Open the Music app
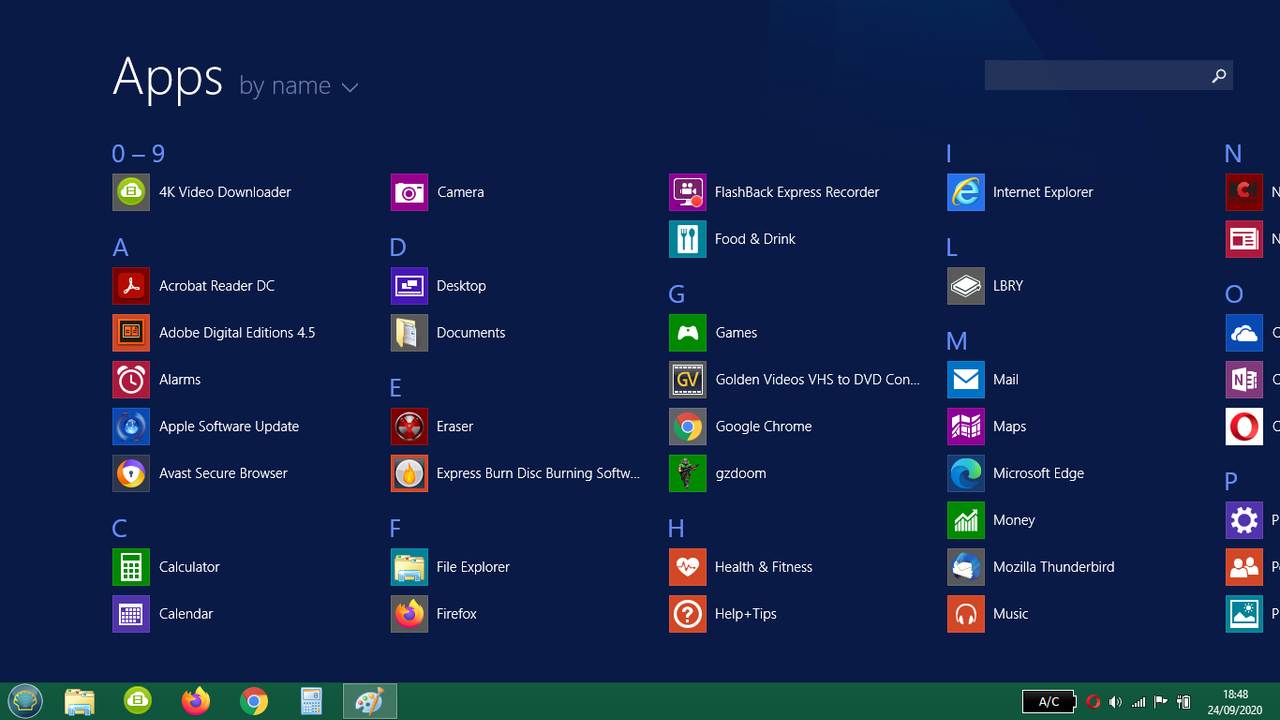Screen dimensions: 1280x720 988,614
